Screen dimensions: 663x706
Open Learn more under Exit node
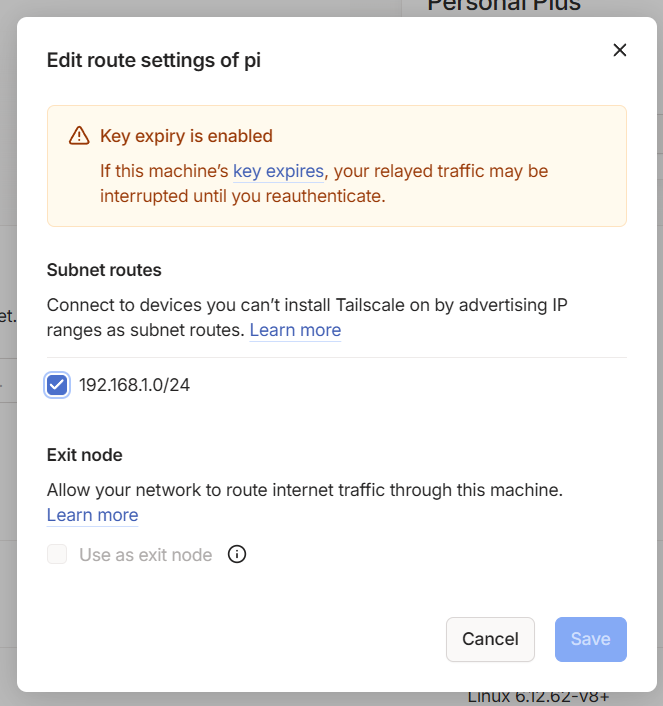tap(92, 515)
